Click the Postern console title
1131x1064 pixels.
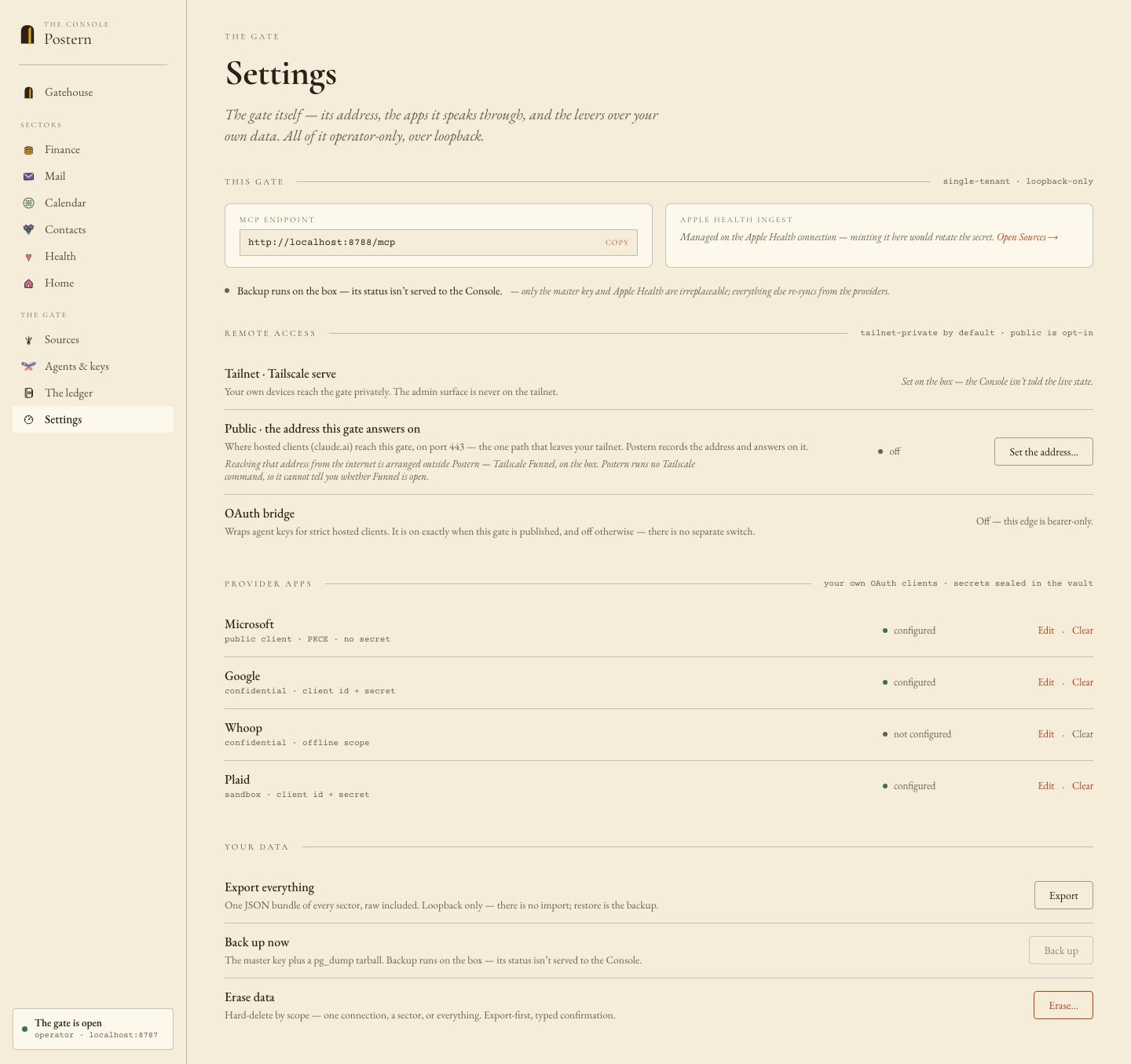pos(68,39)
